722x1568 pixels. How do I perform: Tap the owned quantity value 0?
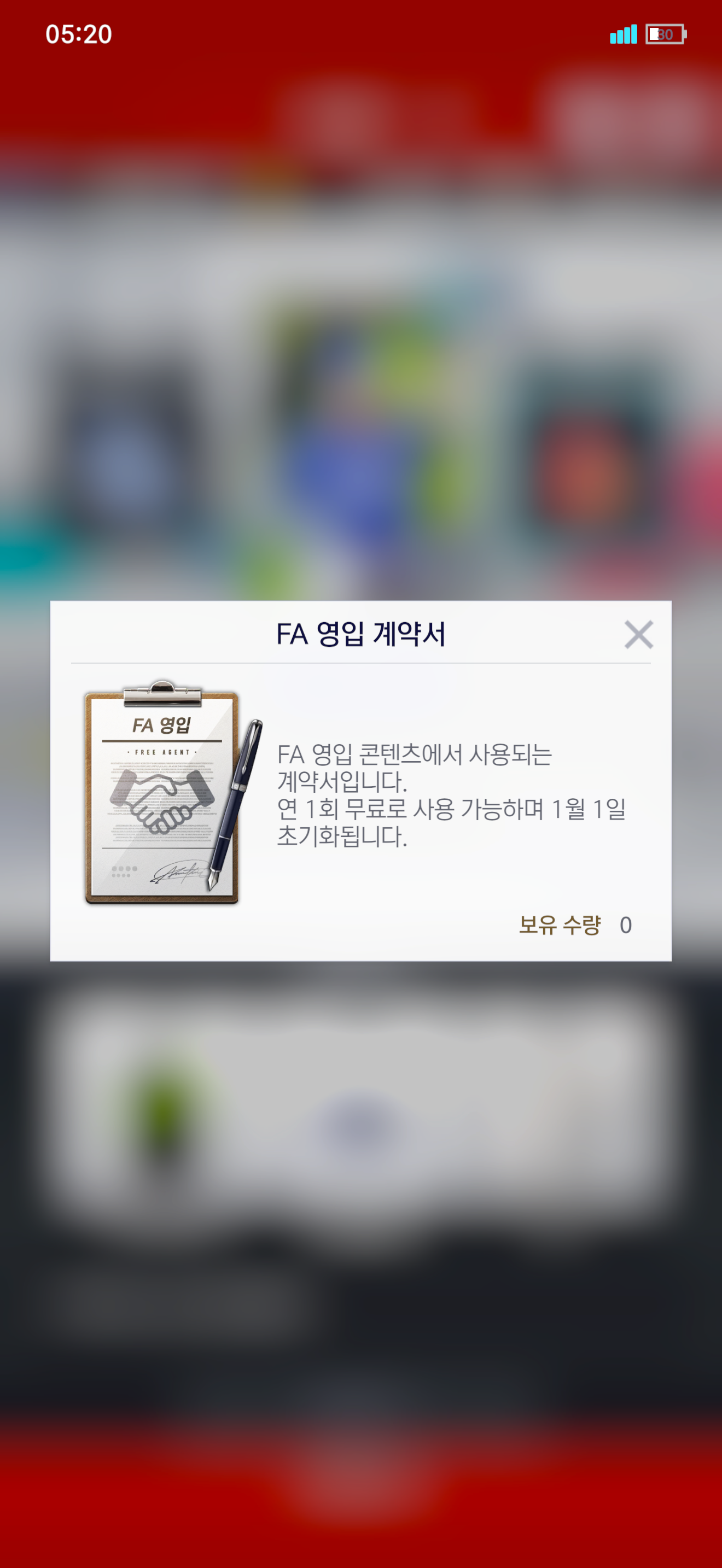click(x=626, y=925)
